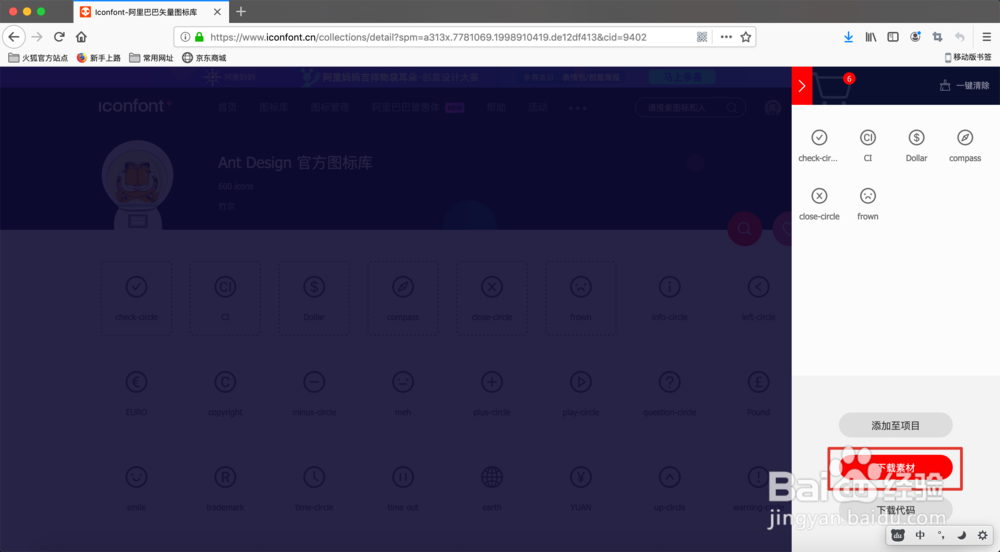Click the input method moon icon

[961, 535]
